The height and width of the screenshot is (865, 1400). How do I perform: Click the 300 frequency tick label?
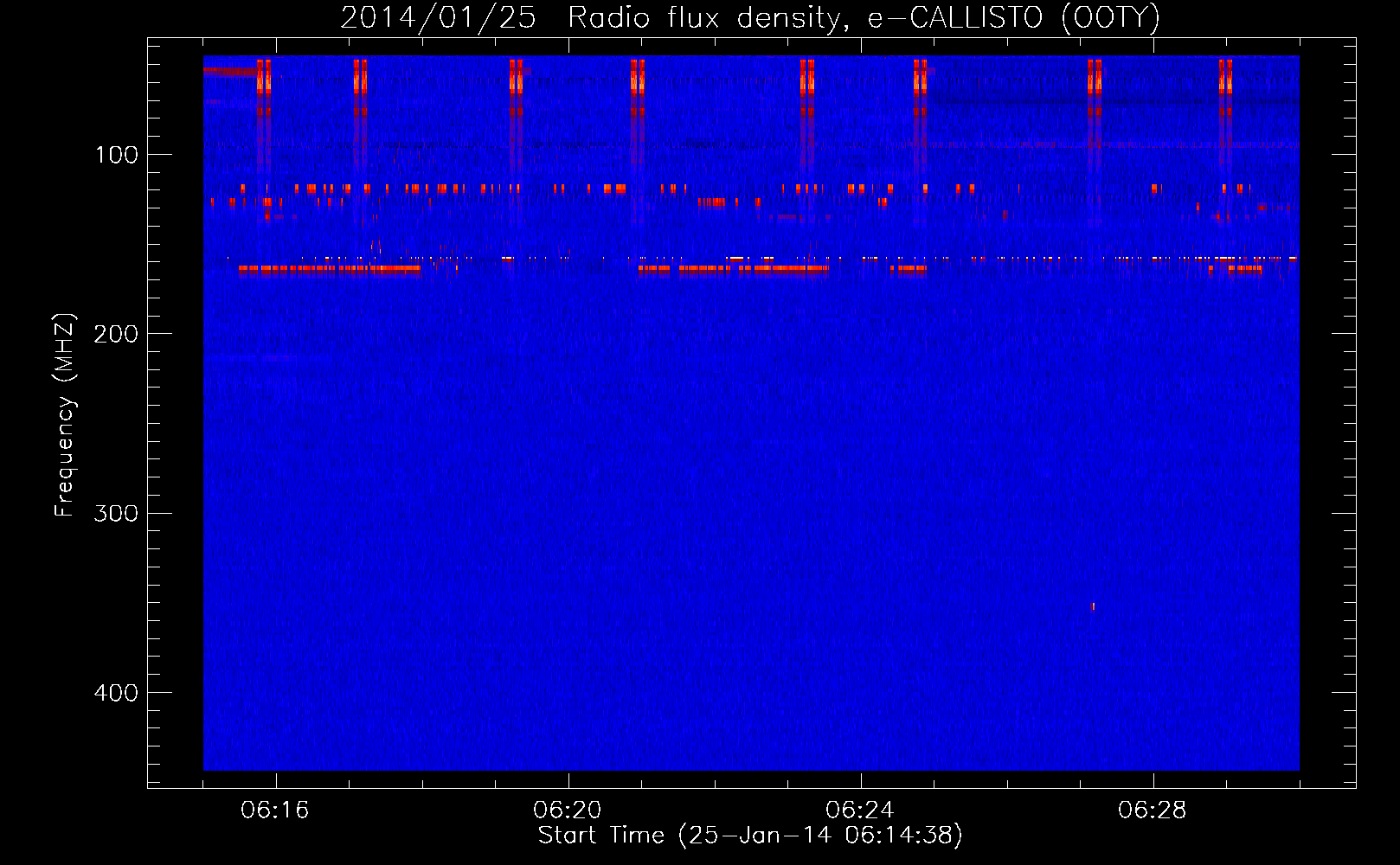pos(116,513)
